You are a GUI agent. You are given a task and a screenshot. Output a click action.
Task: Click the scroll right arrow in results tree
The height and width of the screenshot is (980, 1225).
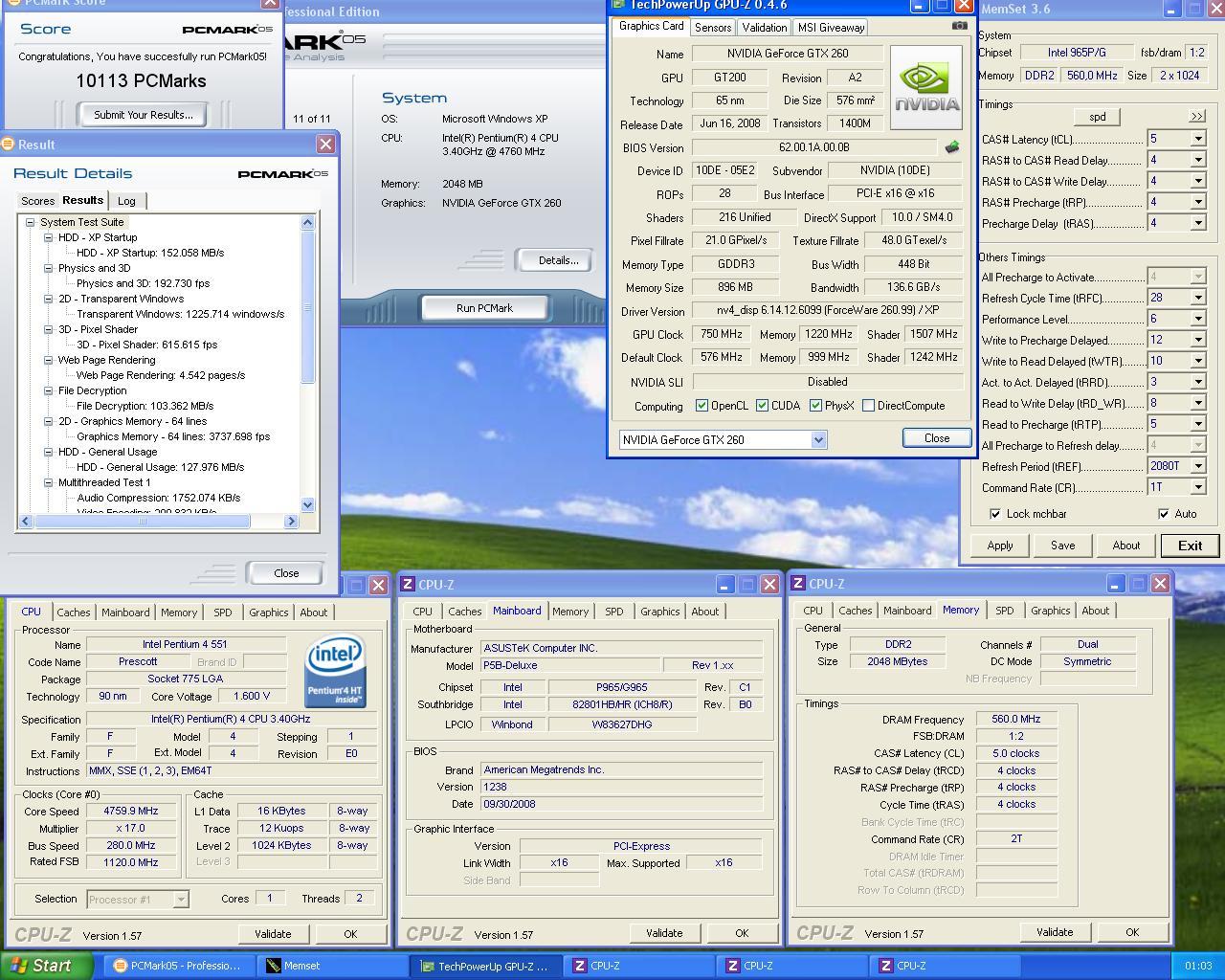pyautogui.click(x=291, y=522)
